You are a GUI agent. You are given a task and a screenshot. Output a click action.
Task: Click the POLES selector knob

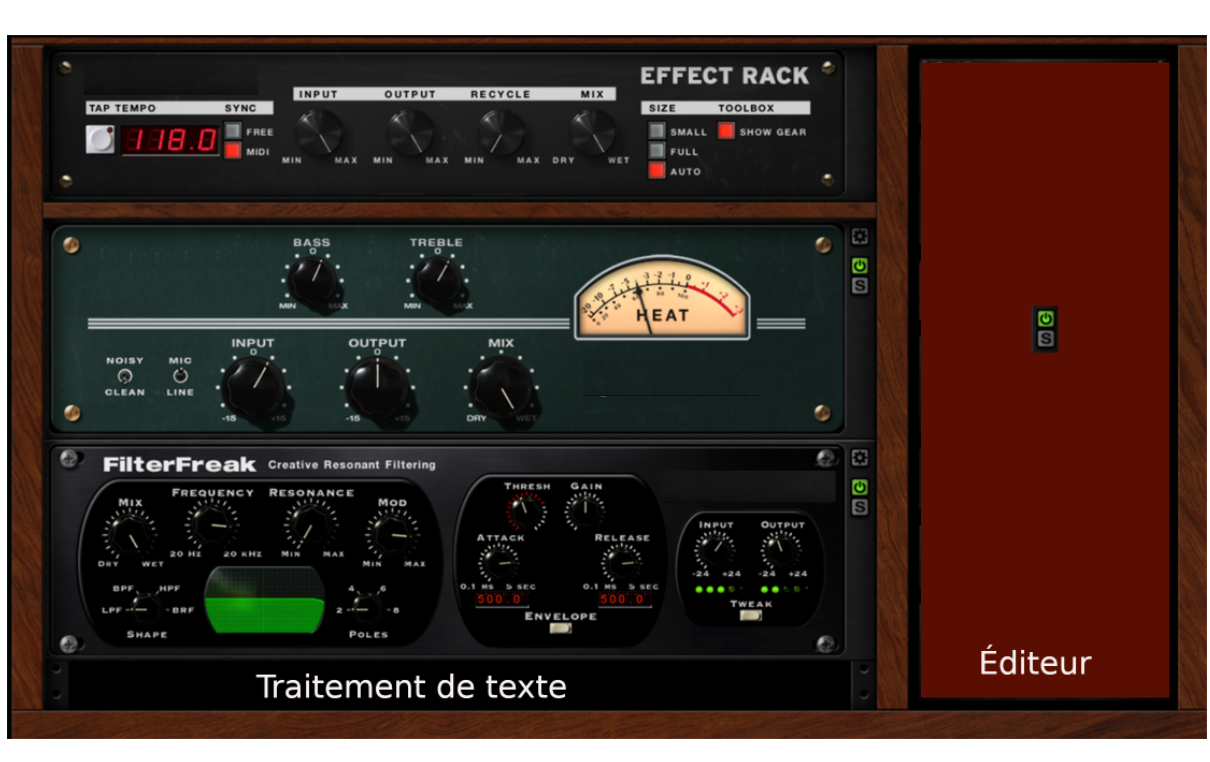(366, 607)
